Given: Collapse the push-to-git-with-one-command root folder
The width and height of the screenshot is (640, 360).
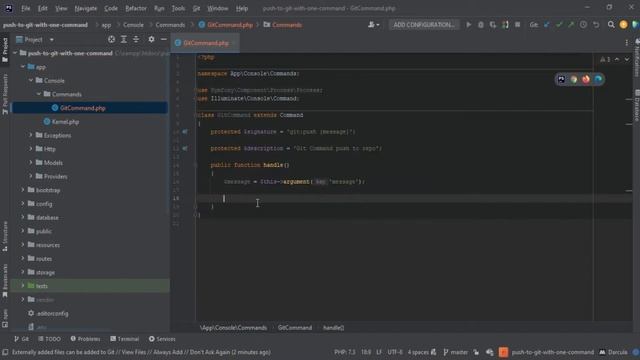Looking at the screenshot, I should point(15,53).
